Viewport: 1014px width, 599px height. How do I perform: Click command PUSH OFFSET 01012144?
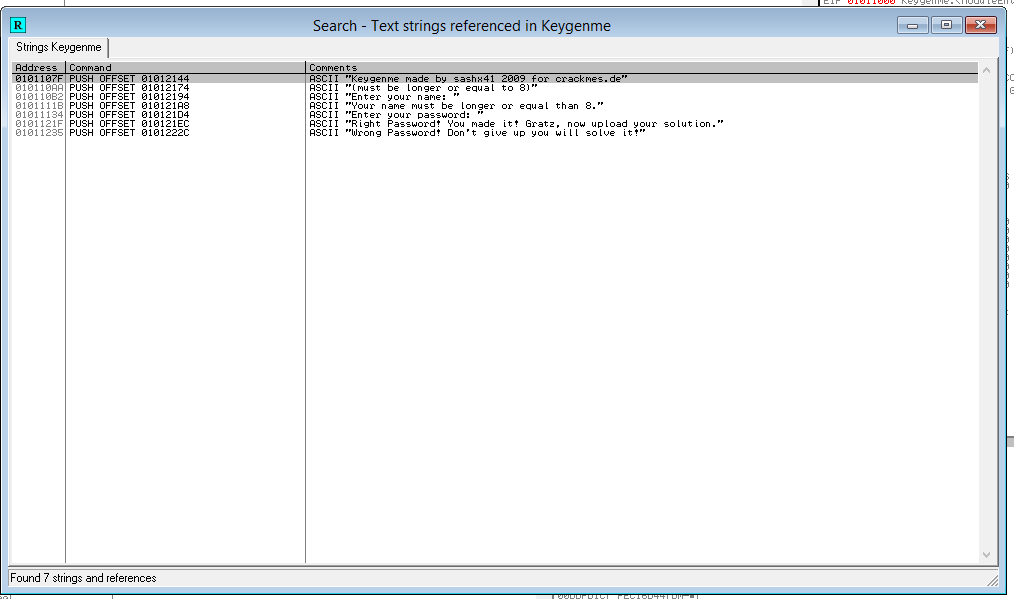coord(129,79)
